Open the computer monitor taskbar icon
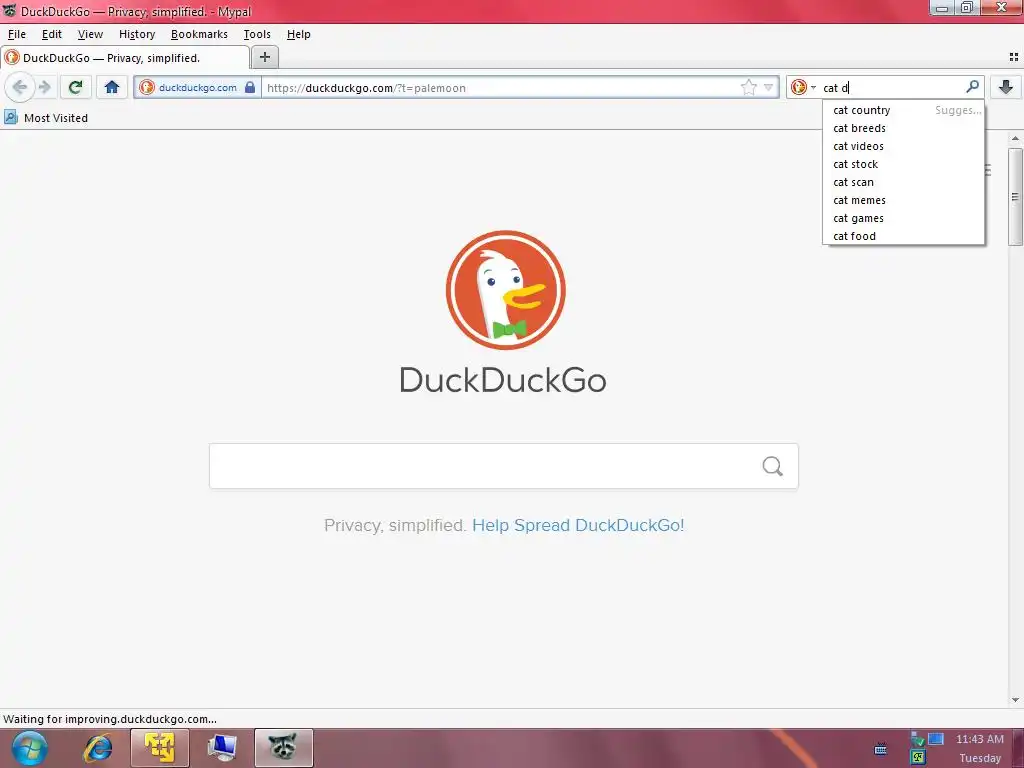 coord(222,748)
